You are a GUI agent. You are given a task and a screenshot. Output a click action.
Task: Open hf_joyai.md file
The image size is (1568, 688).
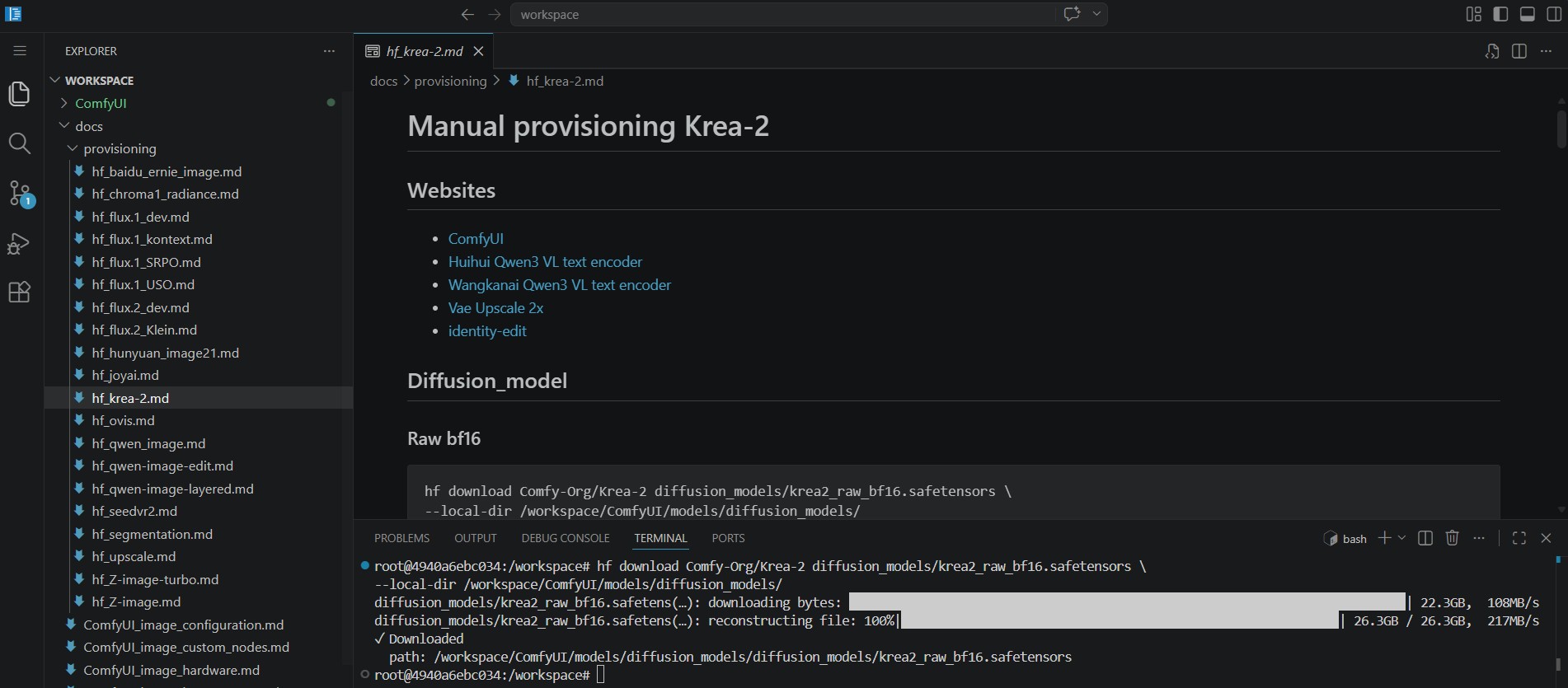click(x=125, y=375)
